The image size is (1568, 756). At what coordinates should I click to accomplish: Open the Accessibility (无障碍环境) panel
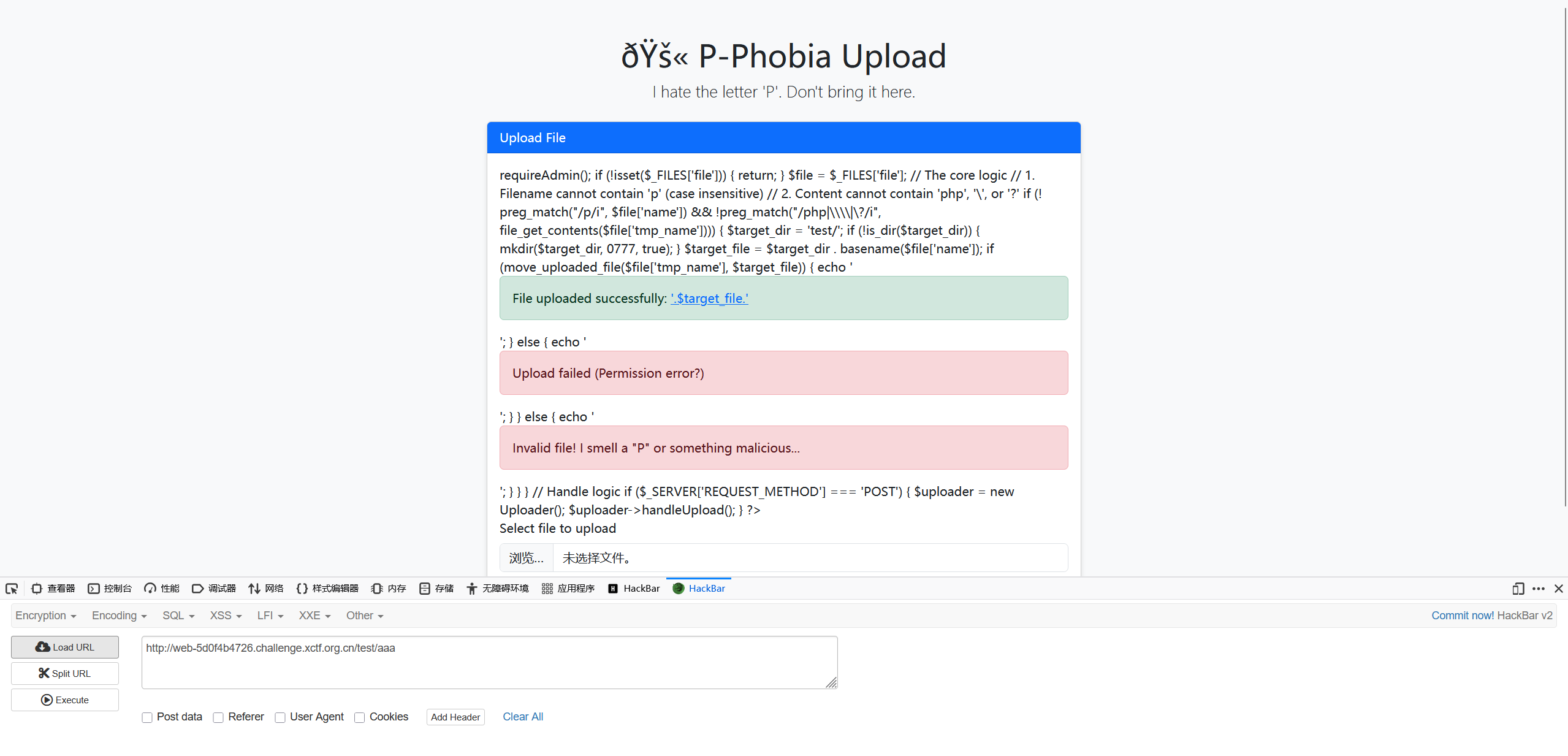497,589
